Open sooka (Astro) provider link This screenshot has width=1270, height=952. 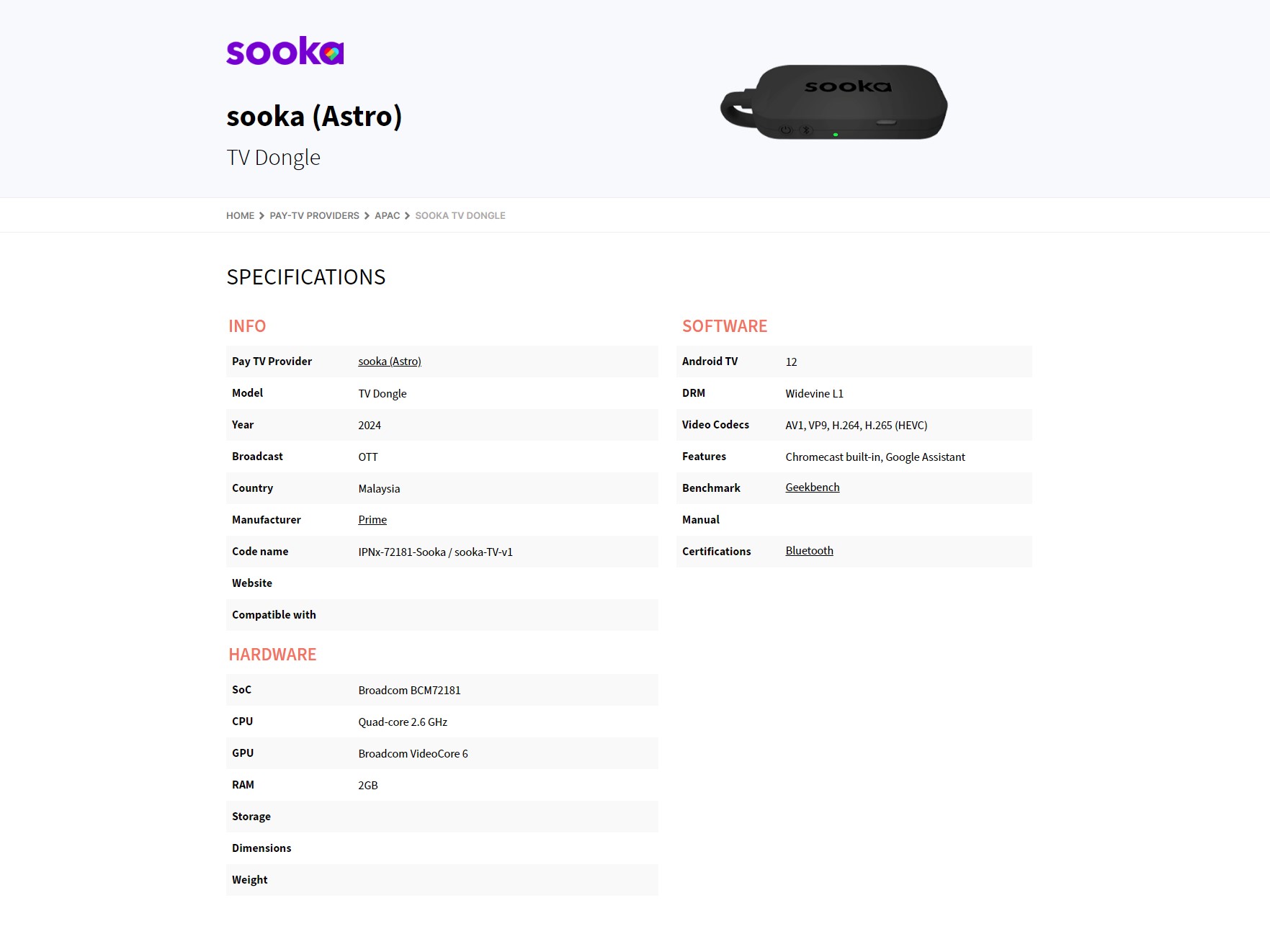point(390,362)
